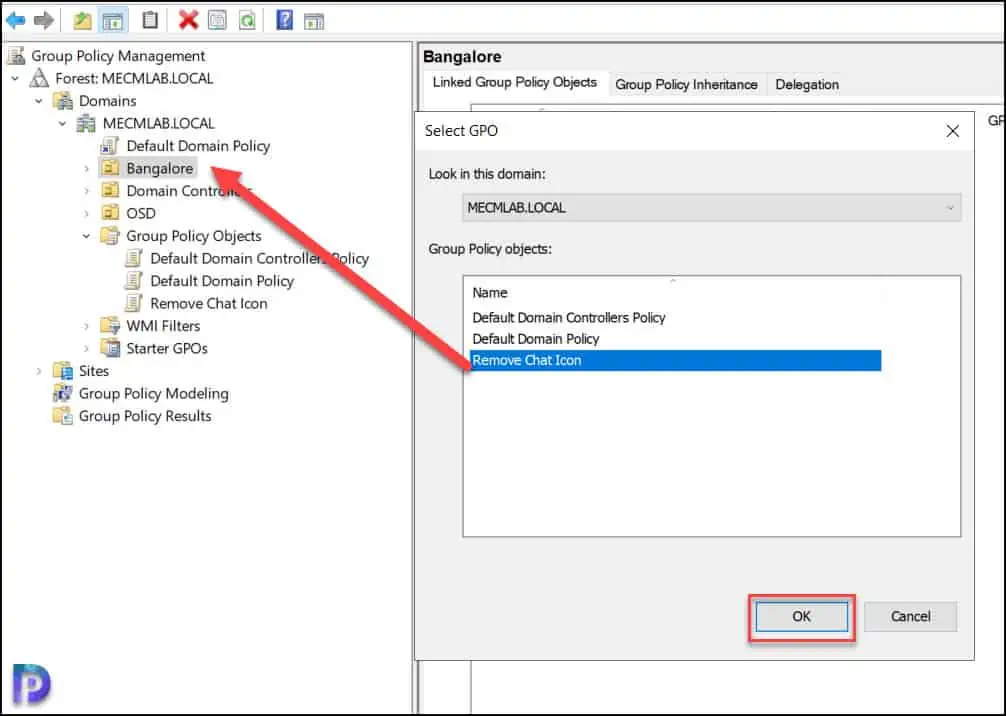
Task: Close the Select GPO dialog
Action: (x=953, y=131)
